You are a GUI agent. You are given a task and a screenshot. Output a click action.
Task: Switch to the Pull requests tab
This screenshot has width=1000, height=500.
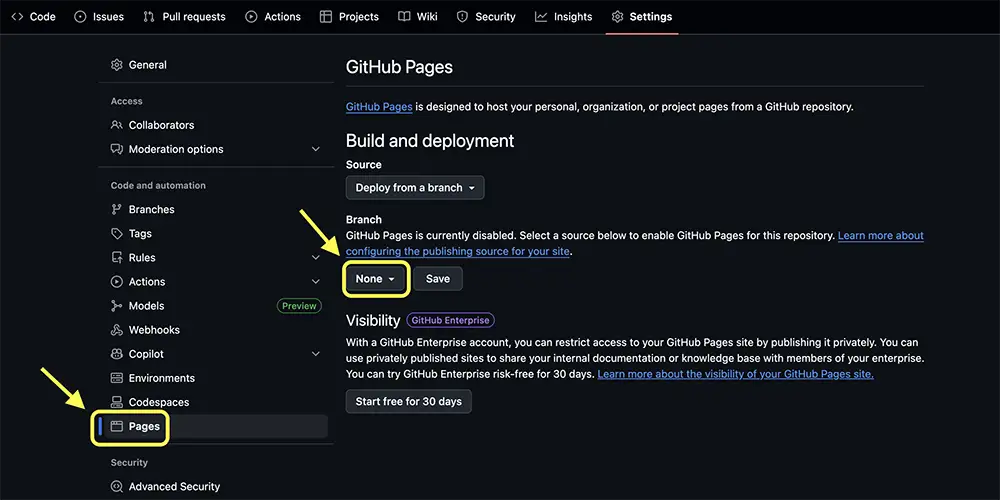[184, 17]
